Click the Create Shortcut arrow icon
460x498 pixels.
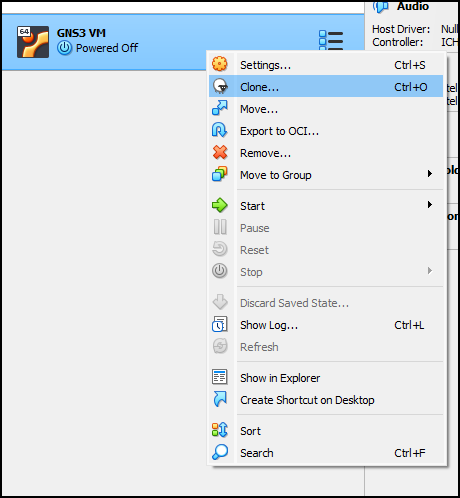(x=220, y=399)
